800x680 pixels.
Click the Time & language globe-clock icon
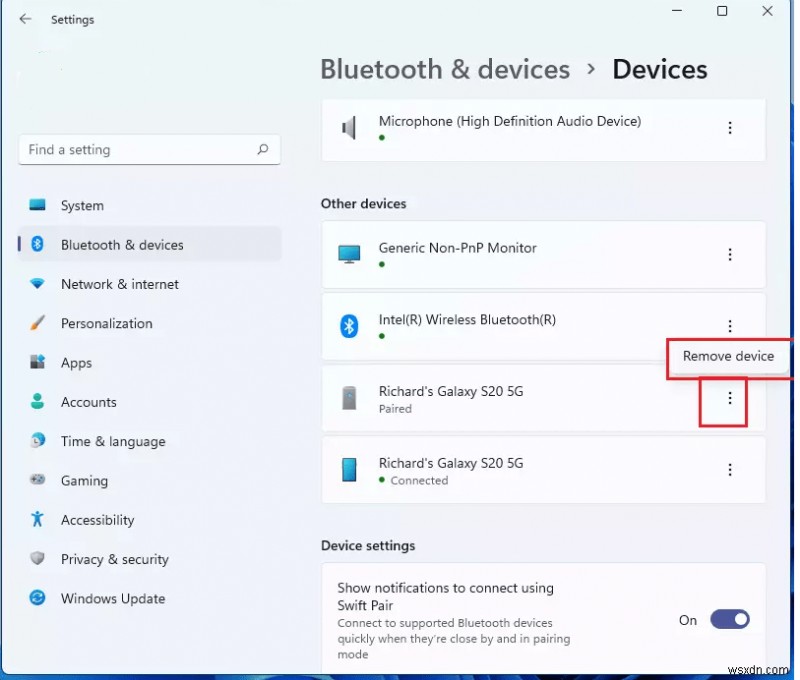pyautogui.click(x=37, y=440)
